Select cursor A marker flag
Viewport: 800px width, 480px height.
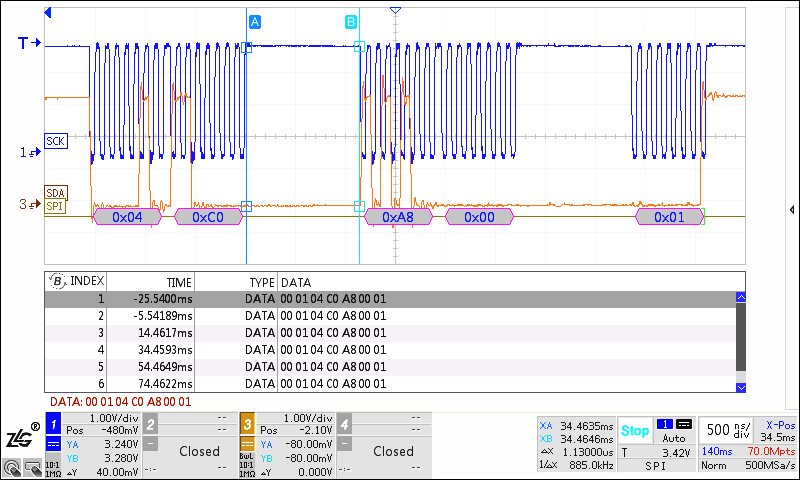click(255, 22)
